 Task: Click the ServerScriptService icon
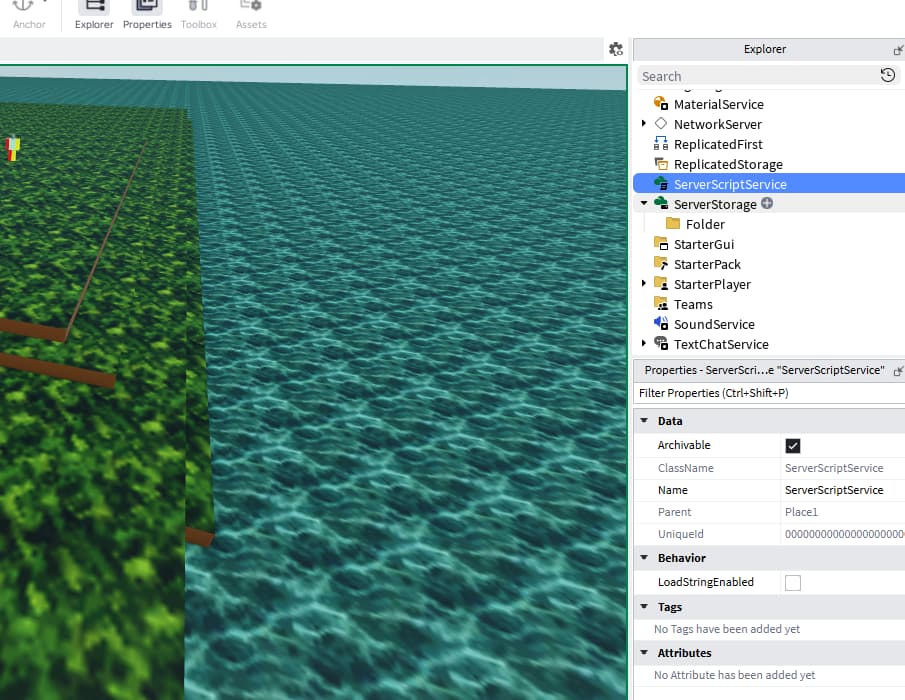click(661, 184)
